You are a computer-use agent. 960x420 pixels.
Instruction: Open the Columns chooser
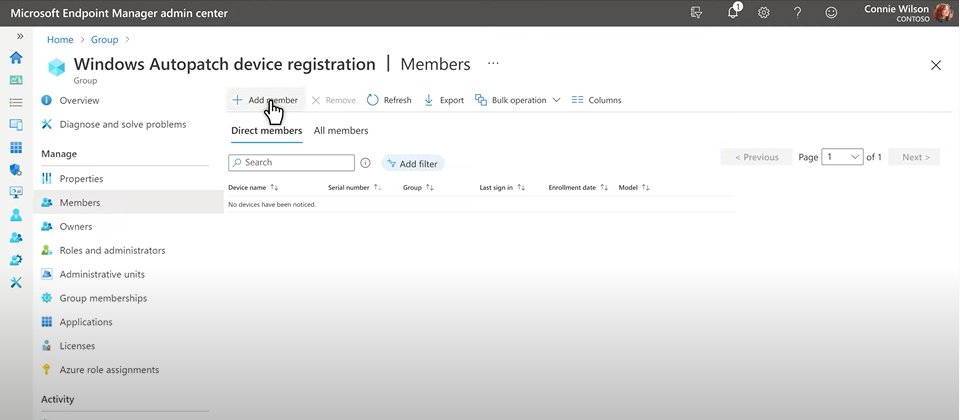(x=596, y=100)
